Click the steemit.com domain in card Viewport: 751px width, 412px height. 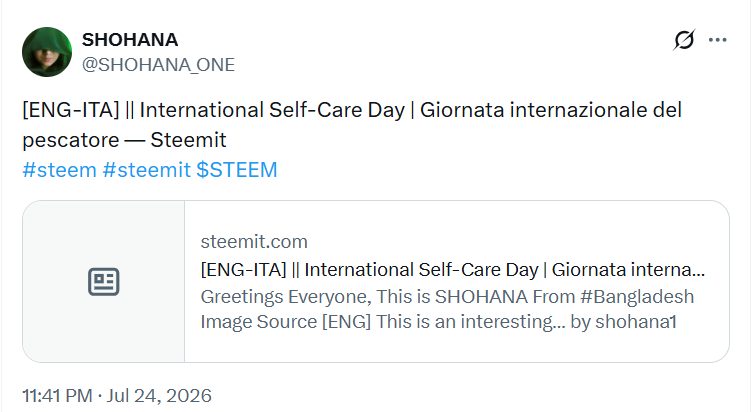coord(254,242)
